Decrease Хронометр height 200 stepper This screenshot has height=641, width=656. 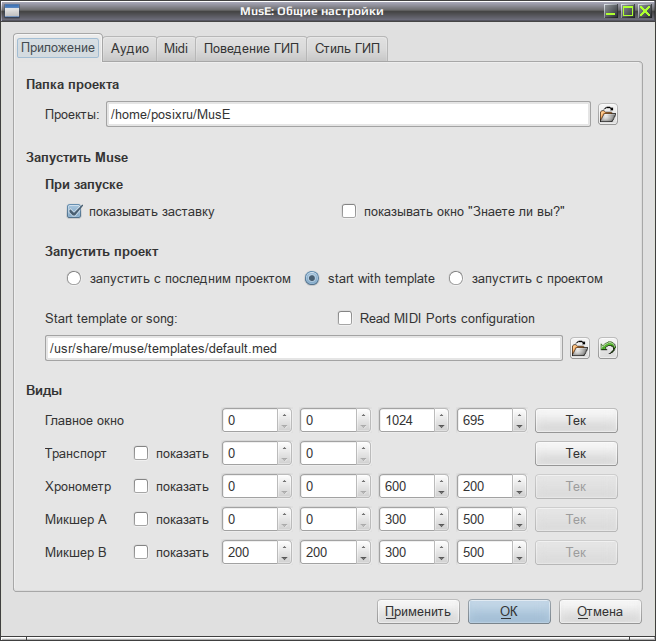519,492
